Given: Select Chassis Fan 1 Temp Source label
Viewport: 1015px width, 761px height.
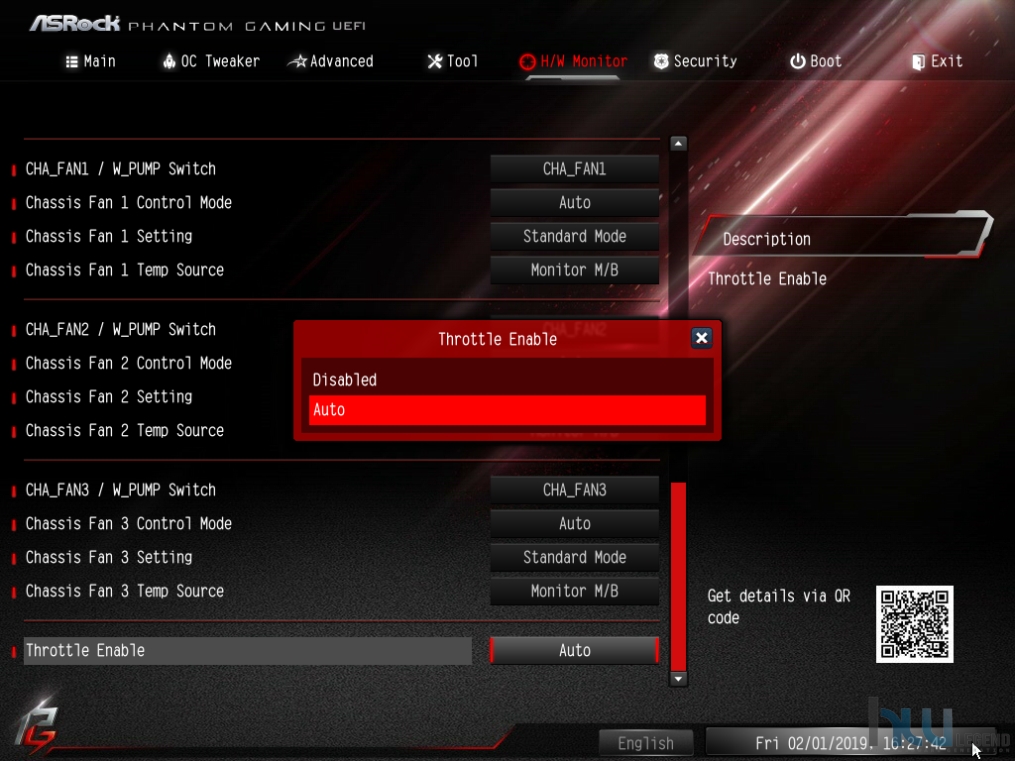Looking at the screenshot, I should pos(124,270).
